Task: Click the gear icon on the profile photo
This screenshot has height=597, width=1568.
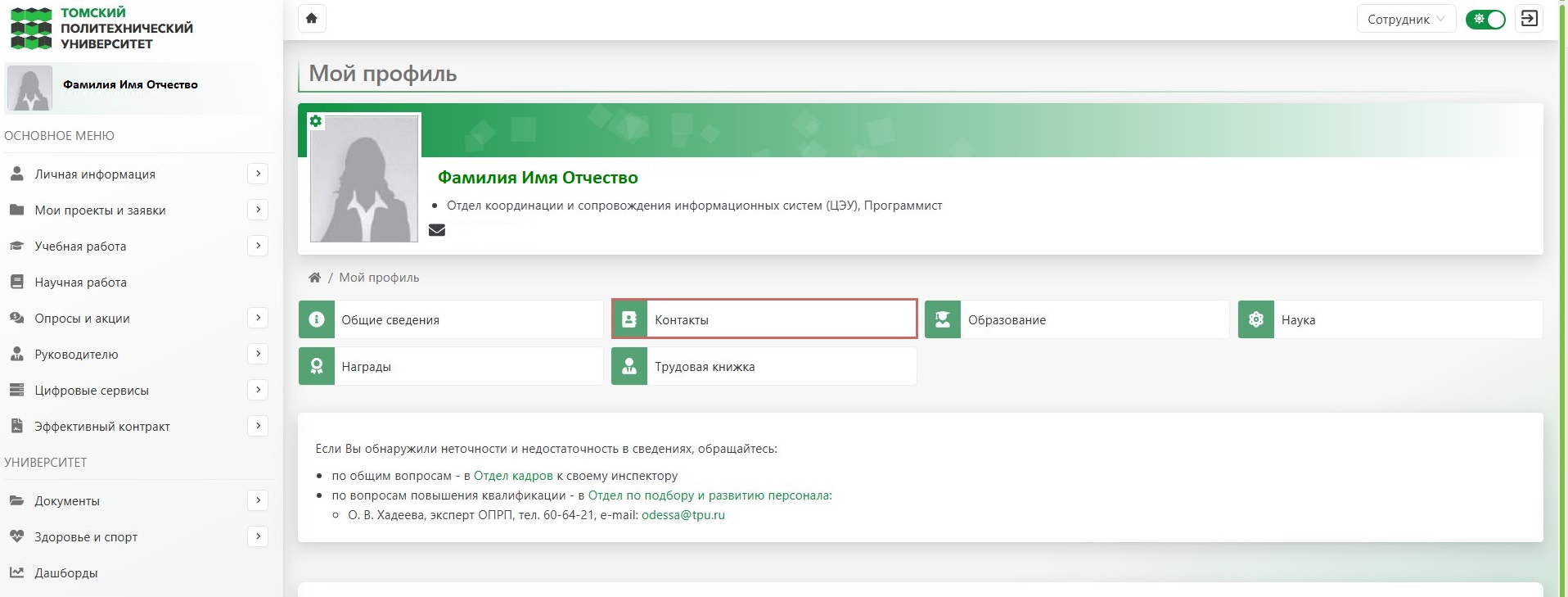Action: click(x=316, y=121)
